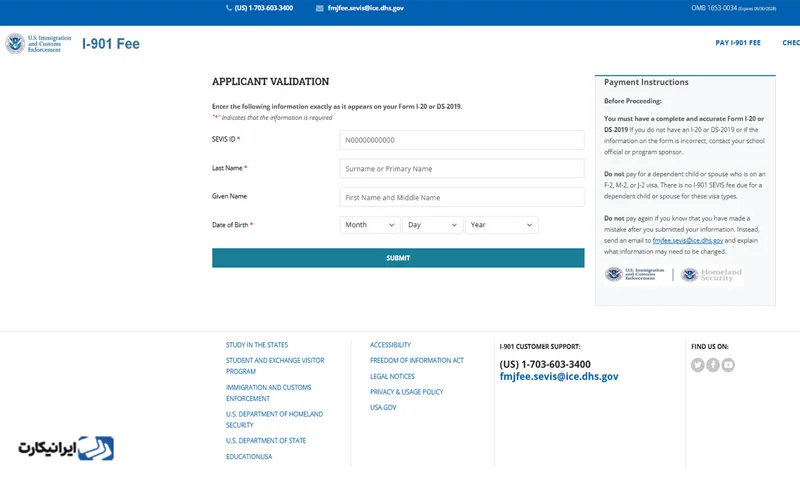Click the Last Name text field
Image resolution: width=800 pixels, height=477 pixels.
[462, 169]
